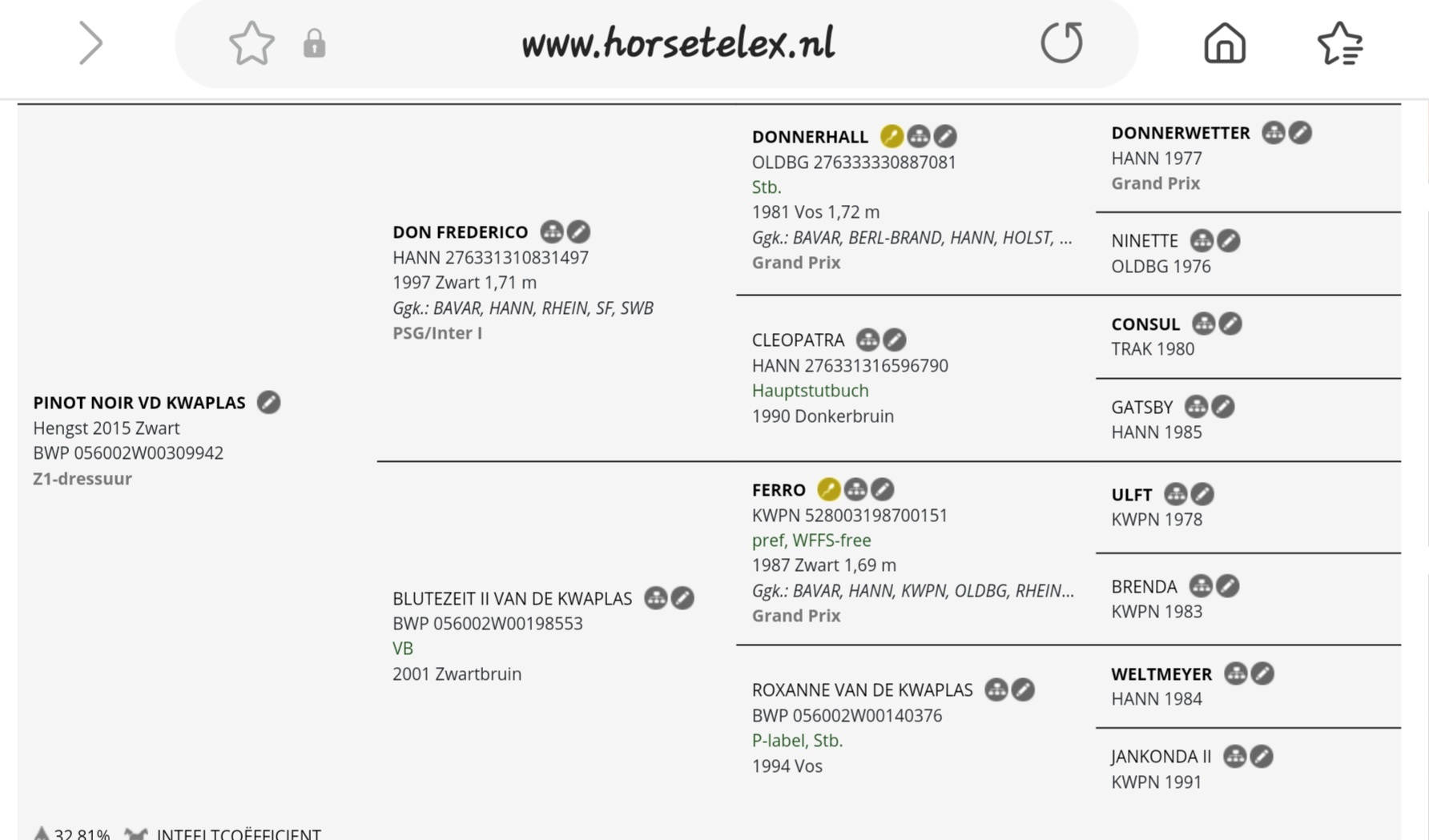
Task: Open the Consul horse name link
Action: point(1145,324)
